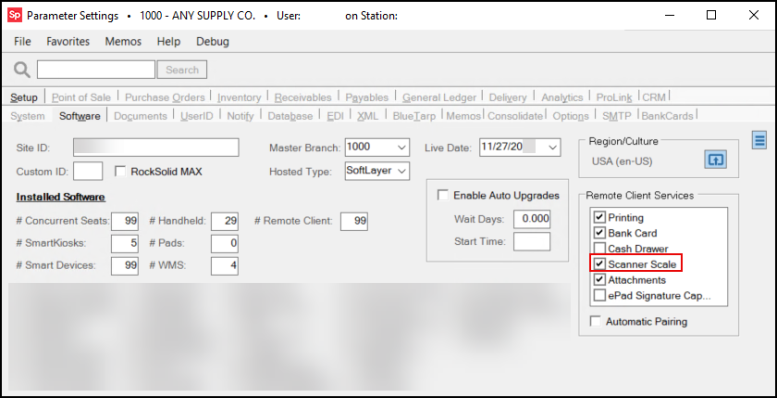Switch to the Inventory tab
The height and width of the screenshot is (398, 777).
(x=239, y=97)
